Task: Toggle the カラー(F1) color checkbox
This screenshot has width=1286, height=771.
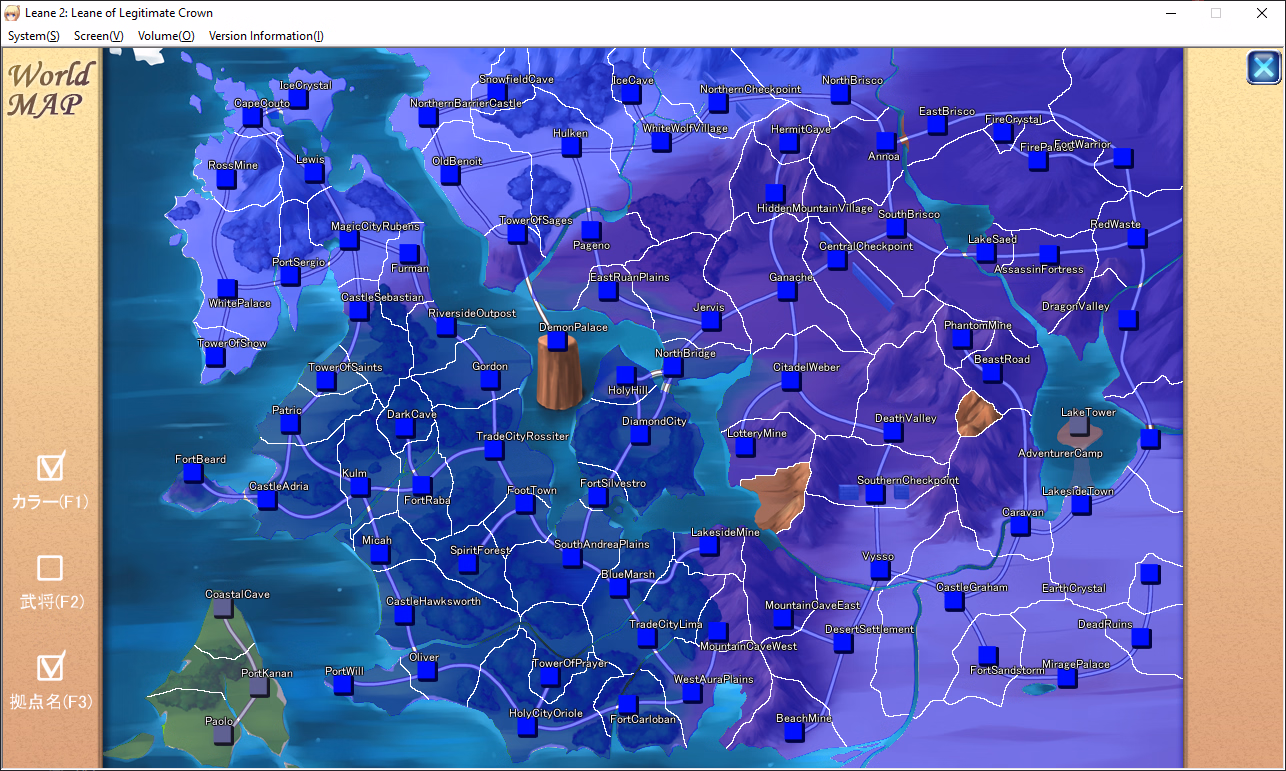Action: pos(50,467)
